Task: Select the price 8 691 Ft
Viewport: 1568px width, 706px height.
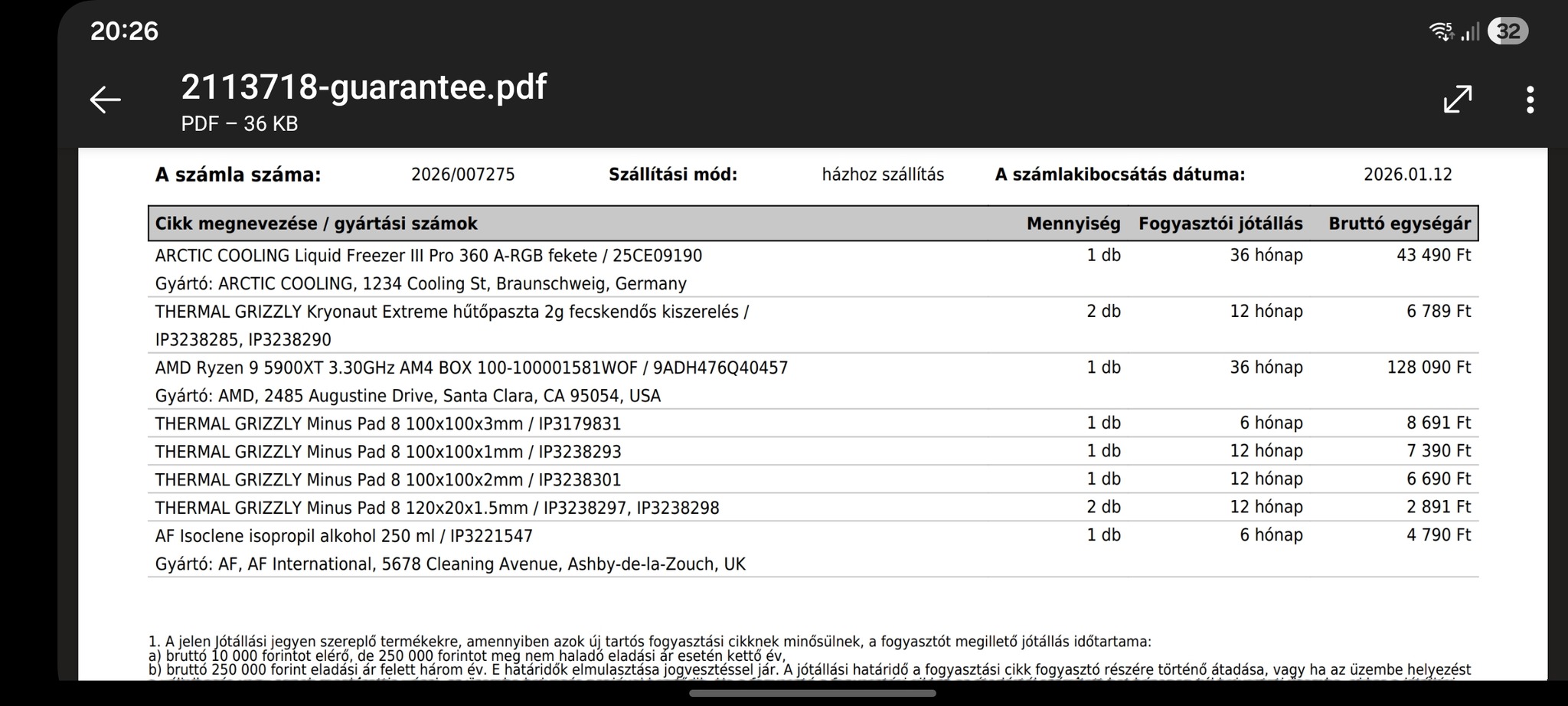Action: click(1438, 423)
